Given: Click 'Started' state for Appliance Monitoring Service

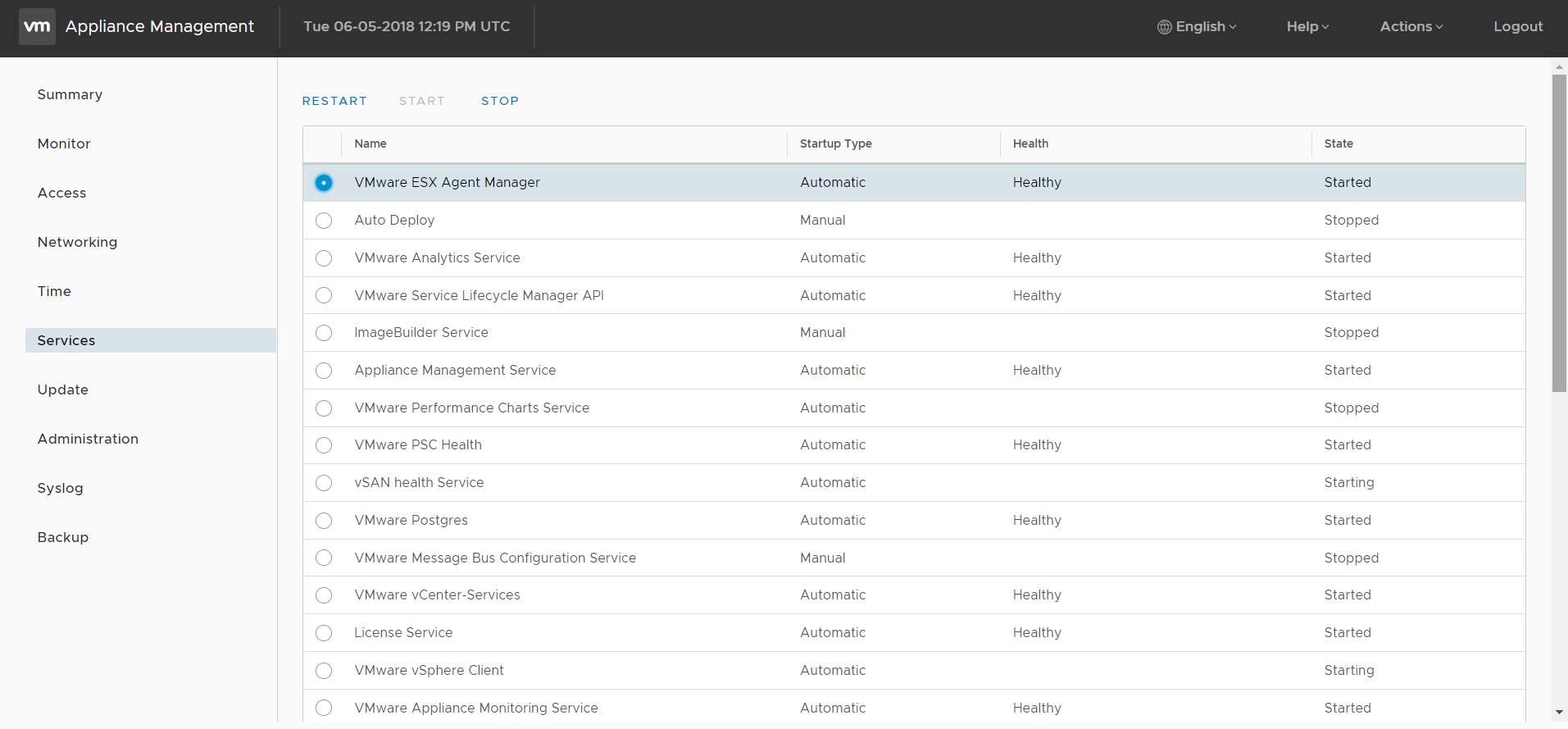Looking at the screenshot, I should [1348, 708].
